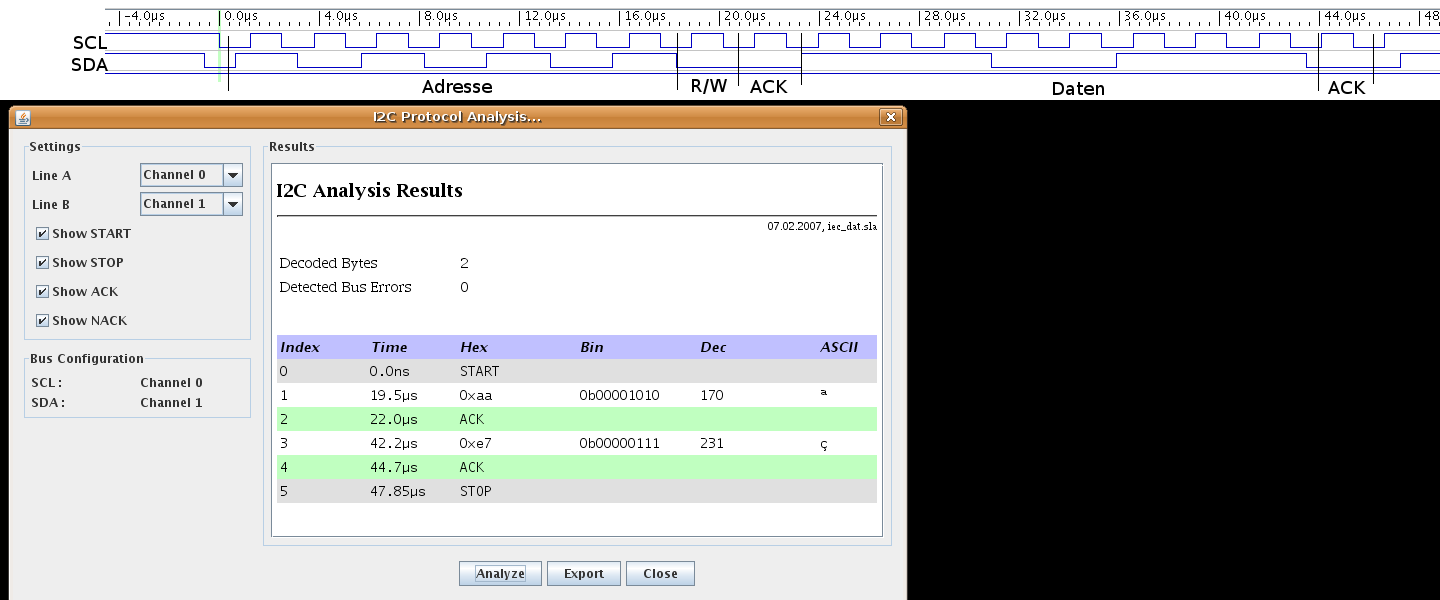Screen dimensions: 1440x600
Task: Click the 20.0µs mark on the time ruler
Action: click(x=744, y=16)
